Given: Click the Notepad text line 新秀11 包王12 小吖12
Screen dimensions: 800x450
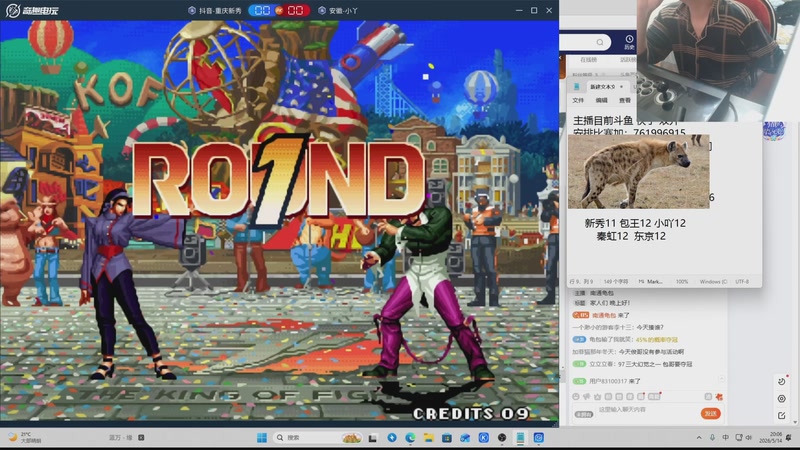Looking at the screenshot, I should click(x=635, y=223).
